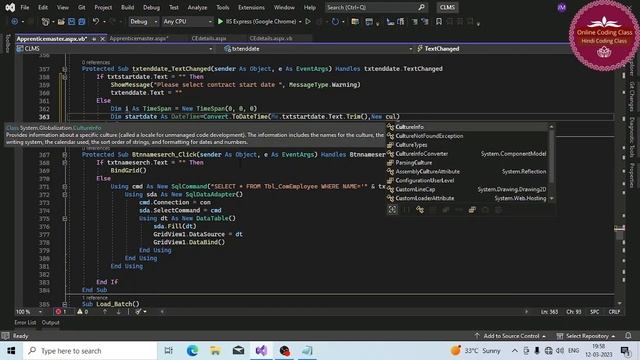
Task: Click the Search (Ctrl+Q) box
Action: click(376, 7)
